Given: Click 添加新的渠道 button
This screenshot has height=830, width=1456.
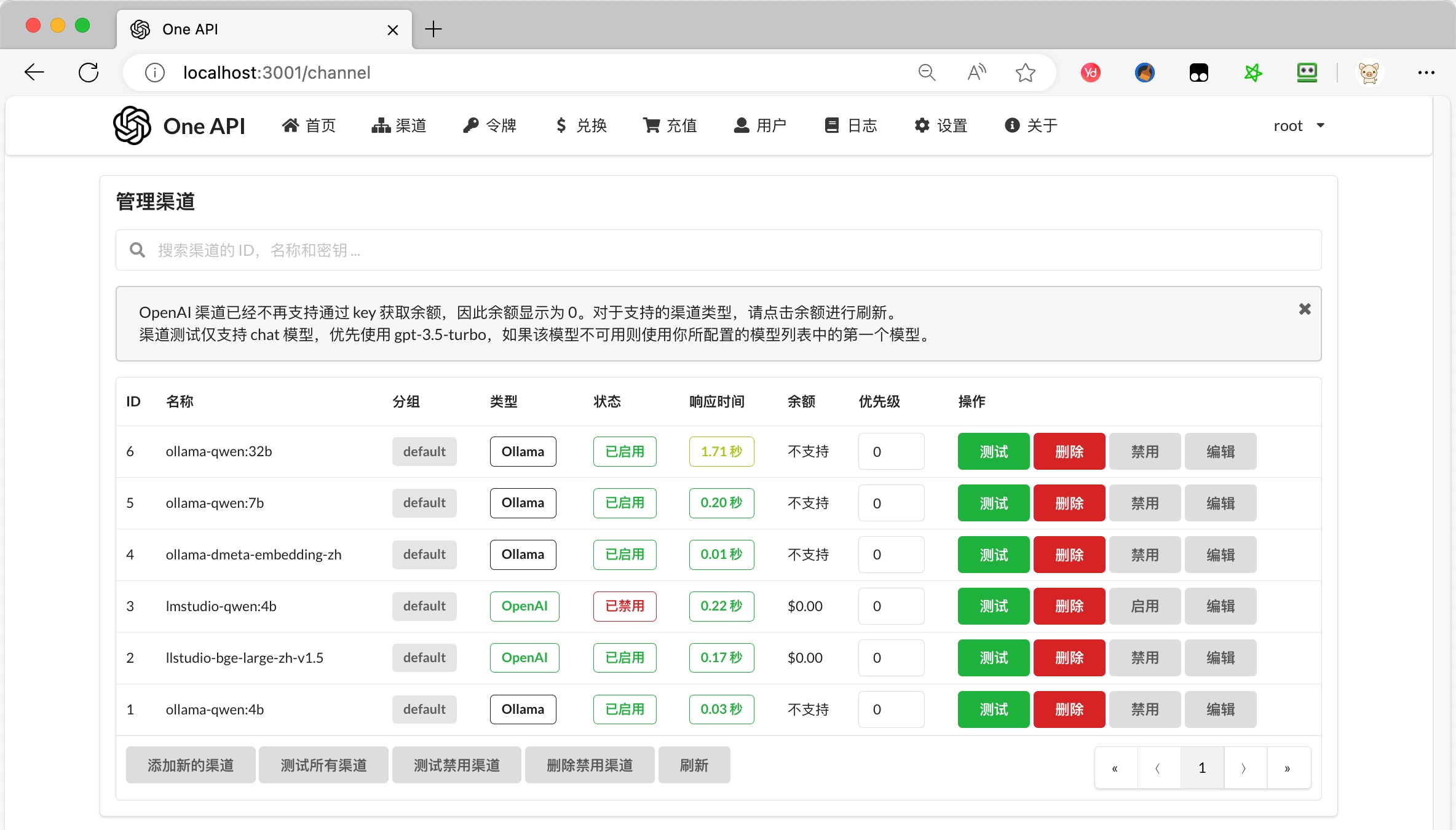Looking at the screenshot, I should pos(191,765).
